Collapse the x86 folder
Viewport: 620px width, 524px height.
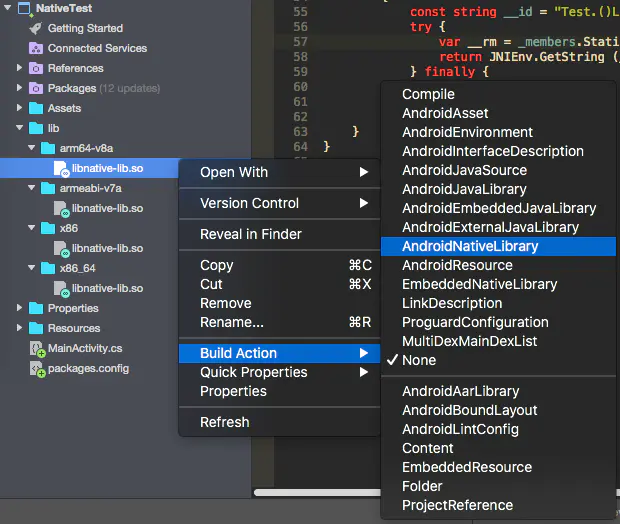pos(32,227)
